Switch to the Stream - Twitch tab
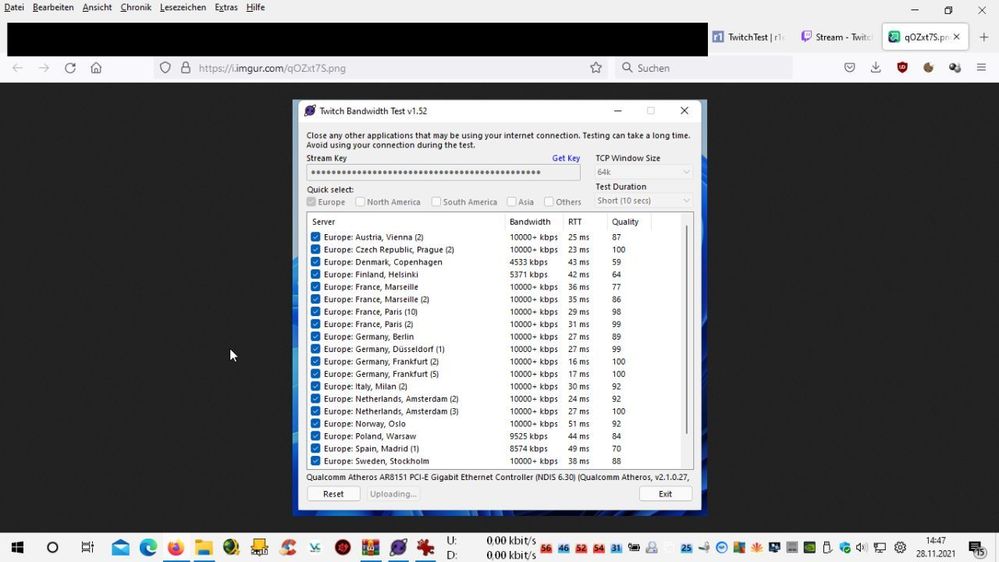Viewport: 999px width, 562px height. pos(837,37)
